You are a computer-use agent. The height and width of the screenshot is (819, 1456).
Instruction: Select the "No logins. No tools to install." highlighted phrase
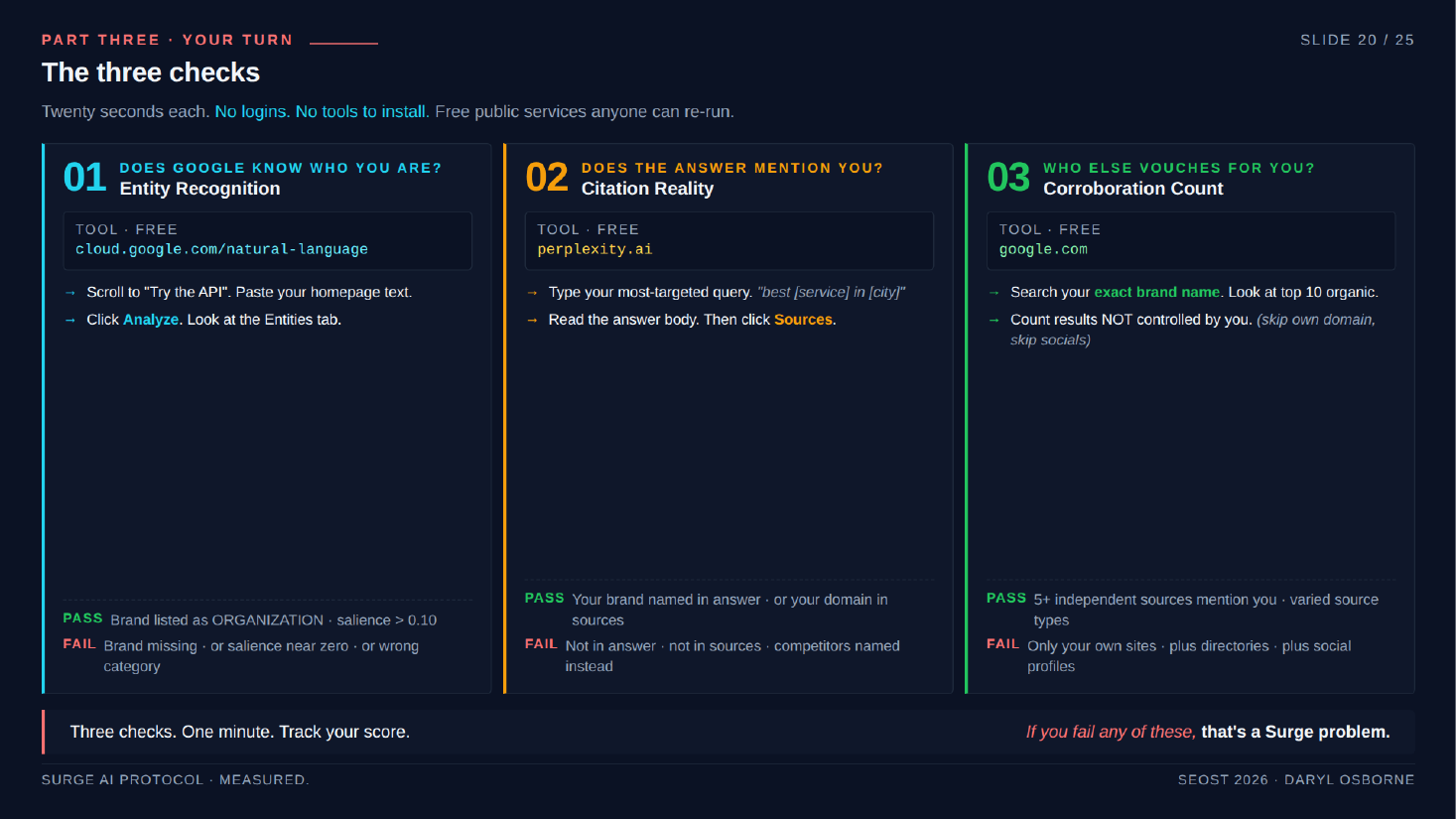pos(323,111)
